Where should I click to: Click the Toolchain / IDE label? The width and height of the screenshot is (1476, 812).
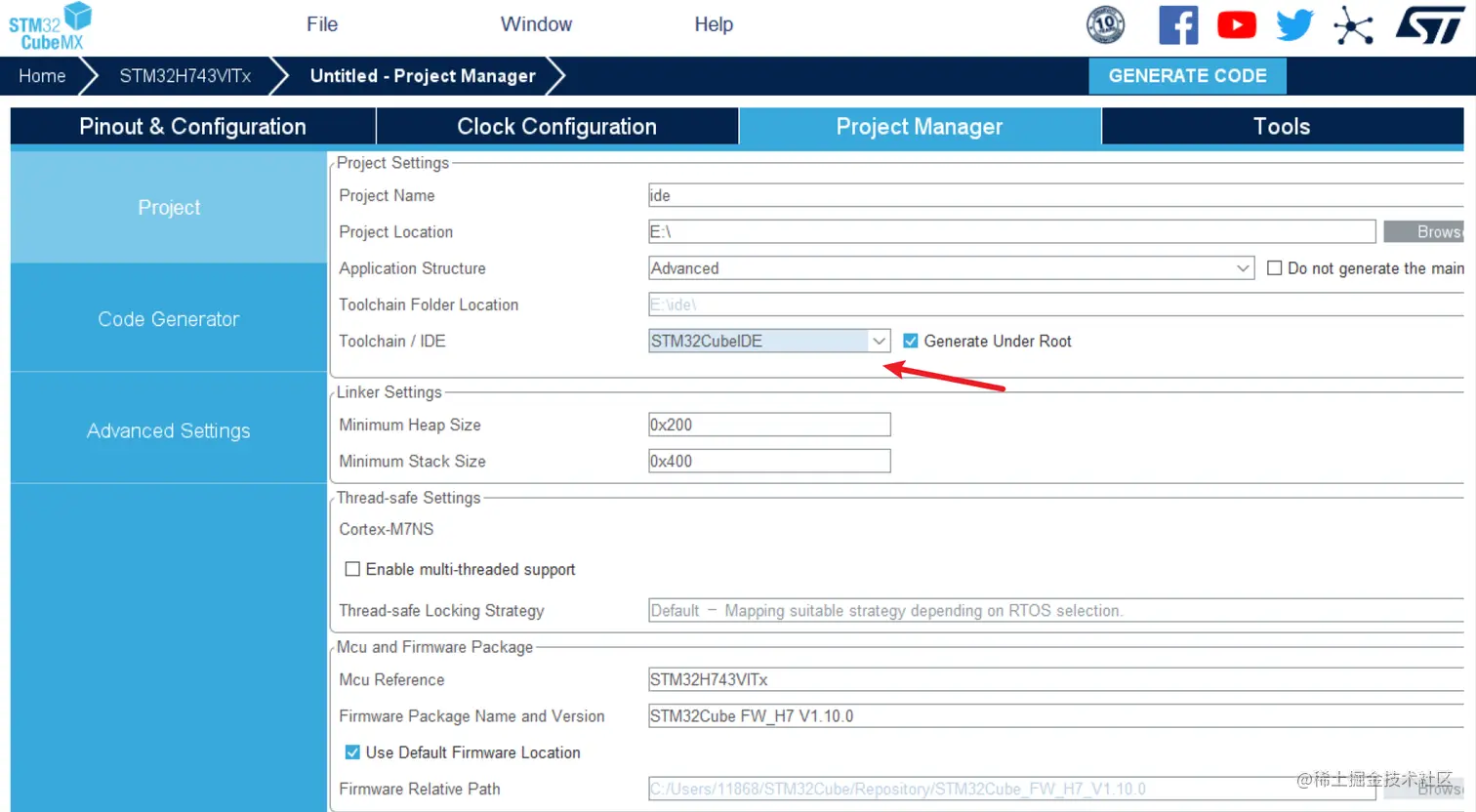click(x=392, y=341)
